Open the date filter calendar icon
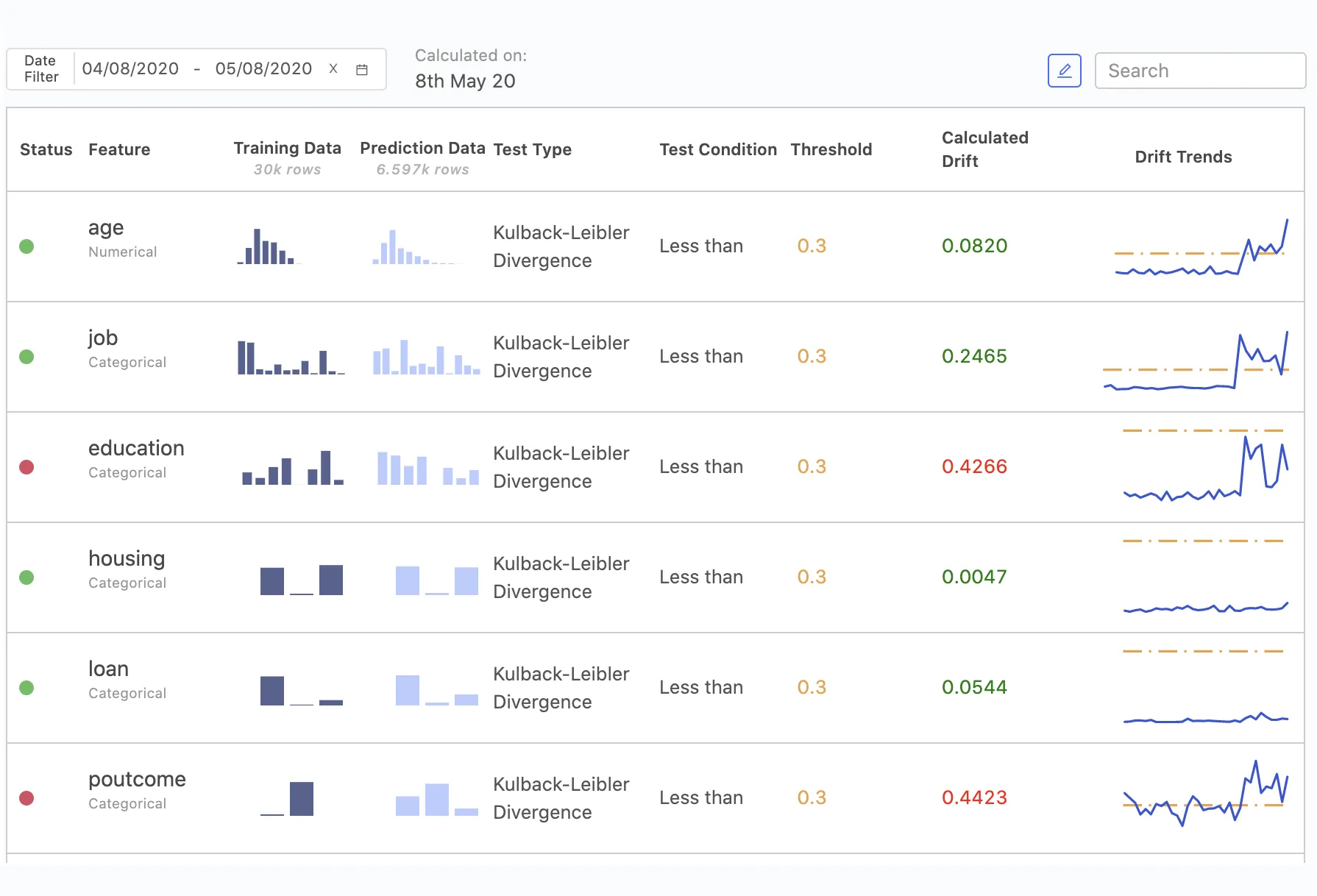The height and width of the screenshot is (896, 1317). tap(362, 70)
